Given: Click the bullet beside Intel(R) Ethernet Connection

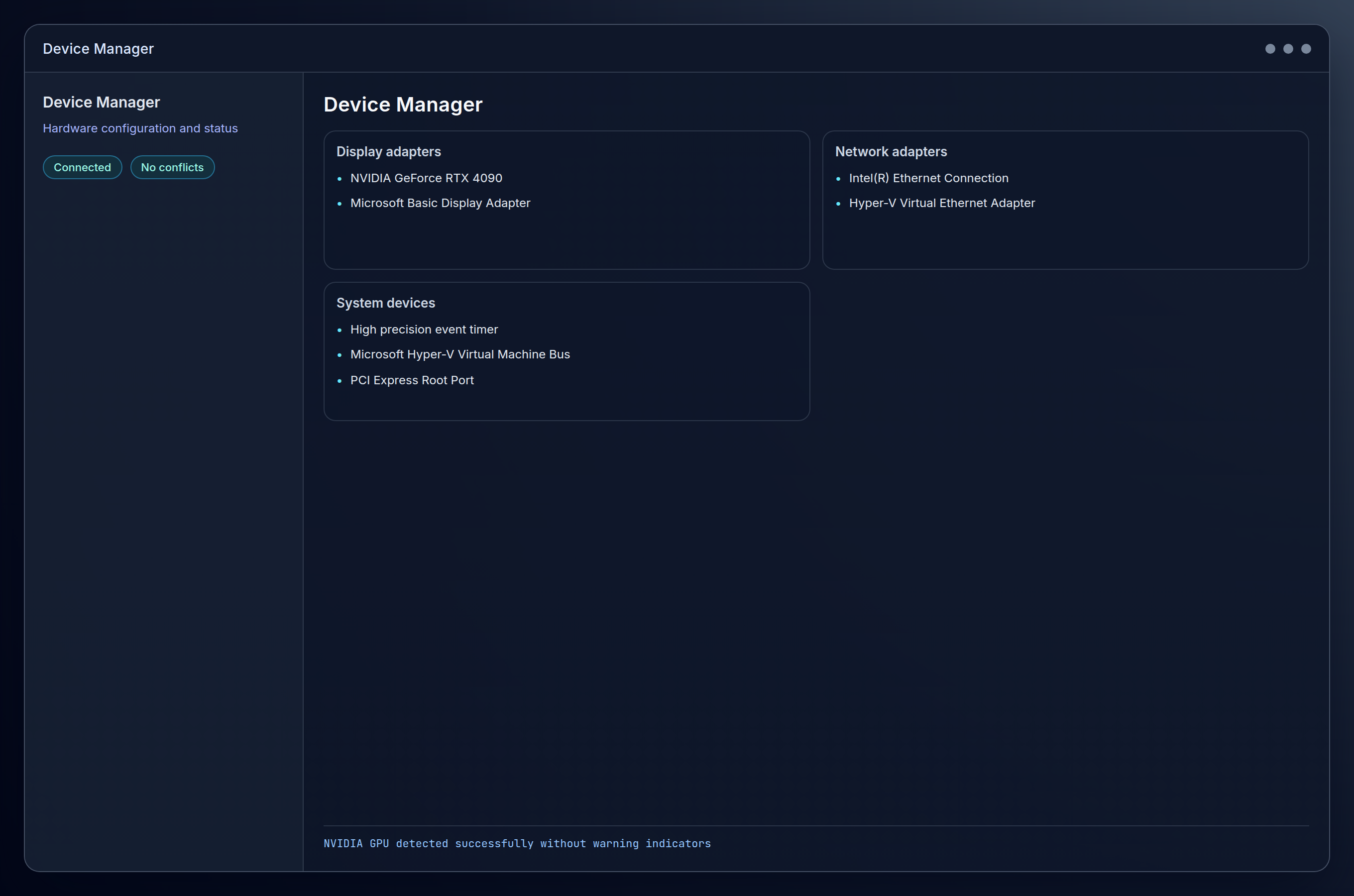Looking at the screenshot, I should [839, 179].
